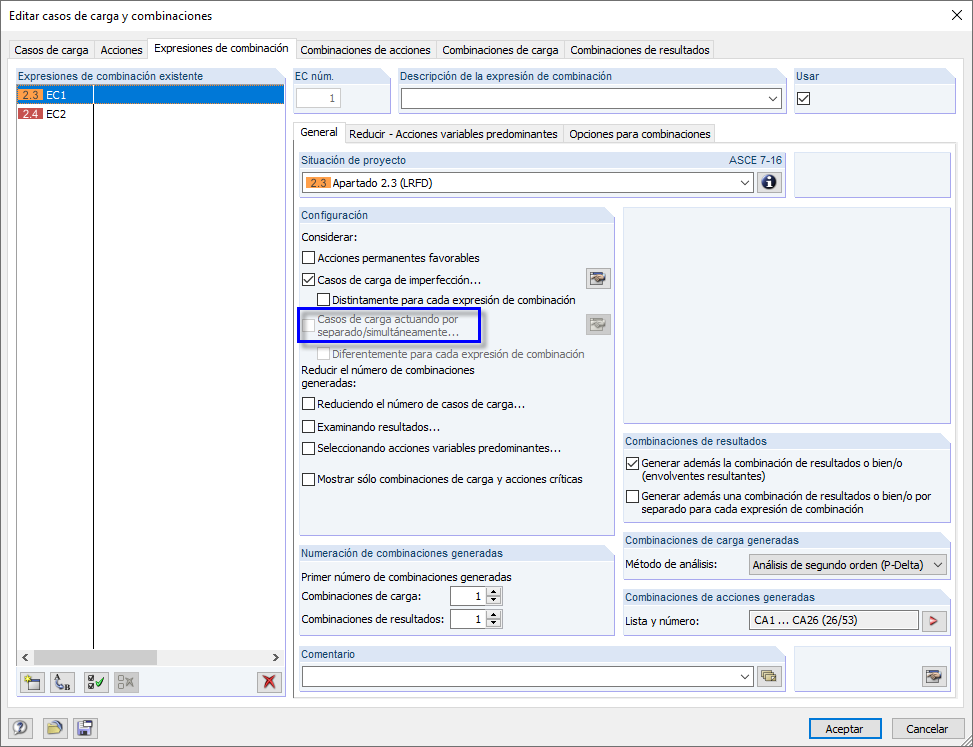Check Examinando resultados option
This screenshot has width=973, height=747.
pyautogui.click(x=308, y=427)
